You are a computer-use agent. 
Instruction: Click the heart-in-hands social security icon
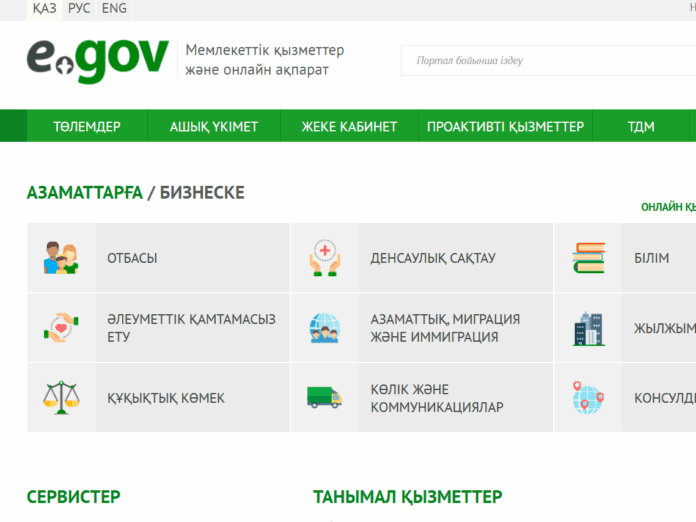(61, 328)
